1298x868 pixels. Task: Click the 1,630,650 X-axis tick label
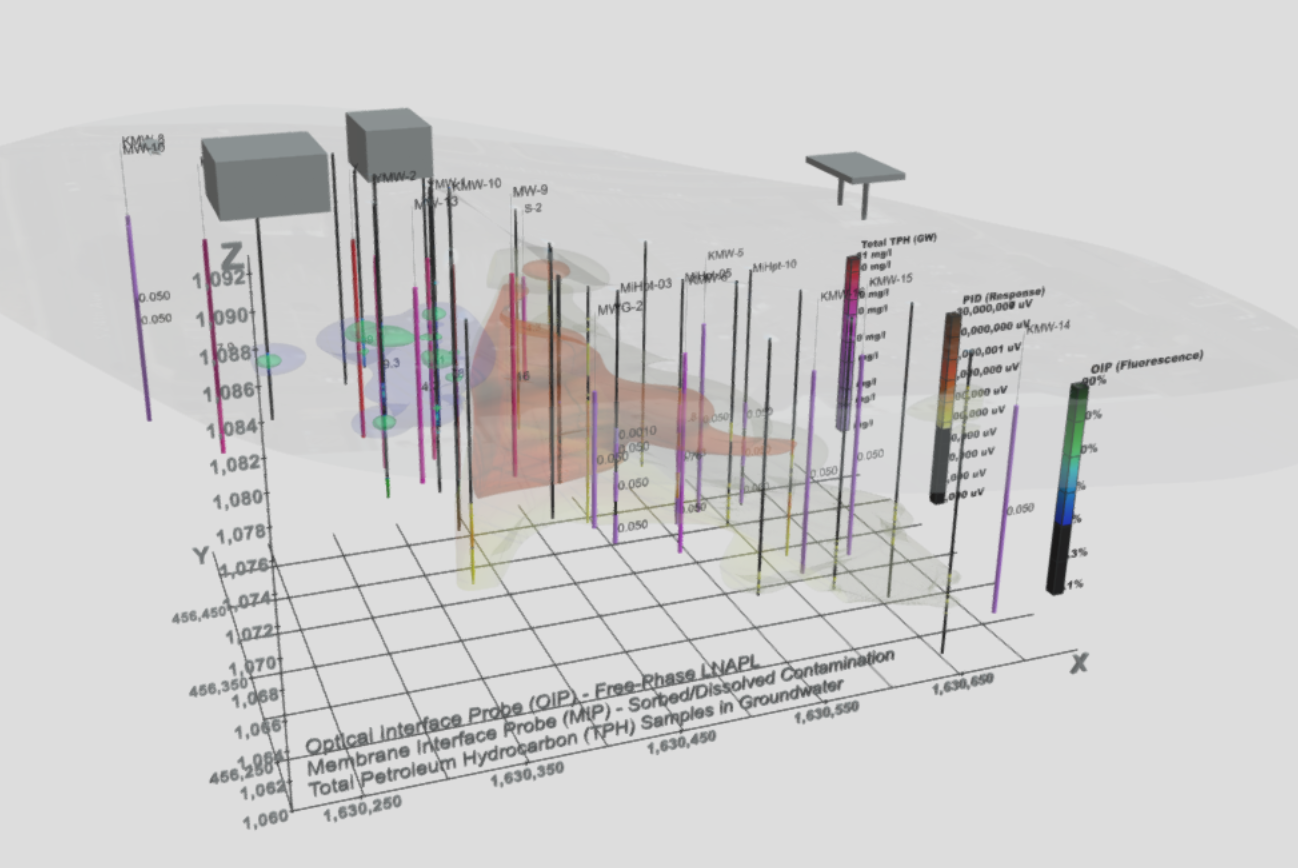pyautogui.click(x=963, y=685)
